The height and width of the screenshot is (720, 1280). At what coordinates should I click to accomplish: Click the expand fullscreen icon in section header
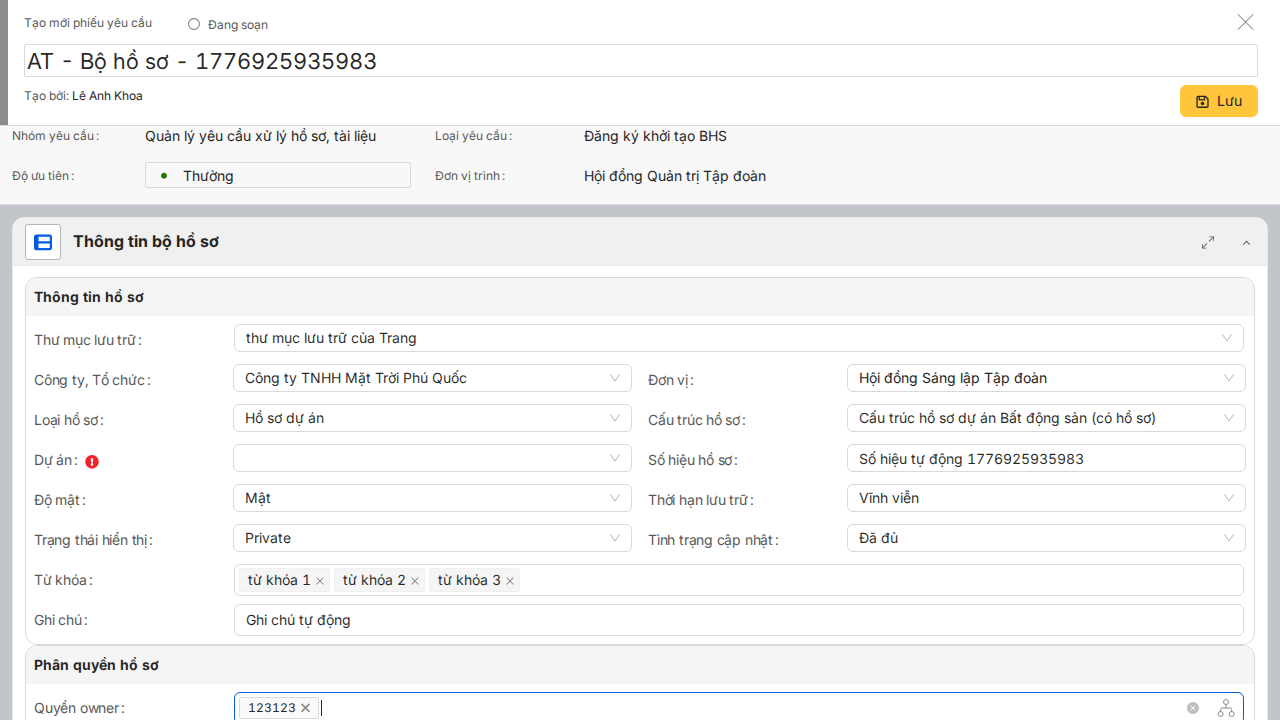point(1208,242)
